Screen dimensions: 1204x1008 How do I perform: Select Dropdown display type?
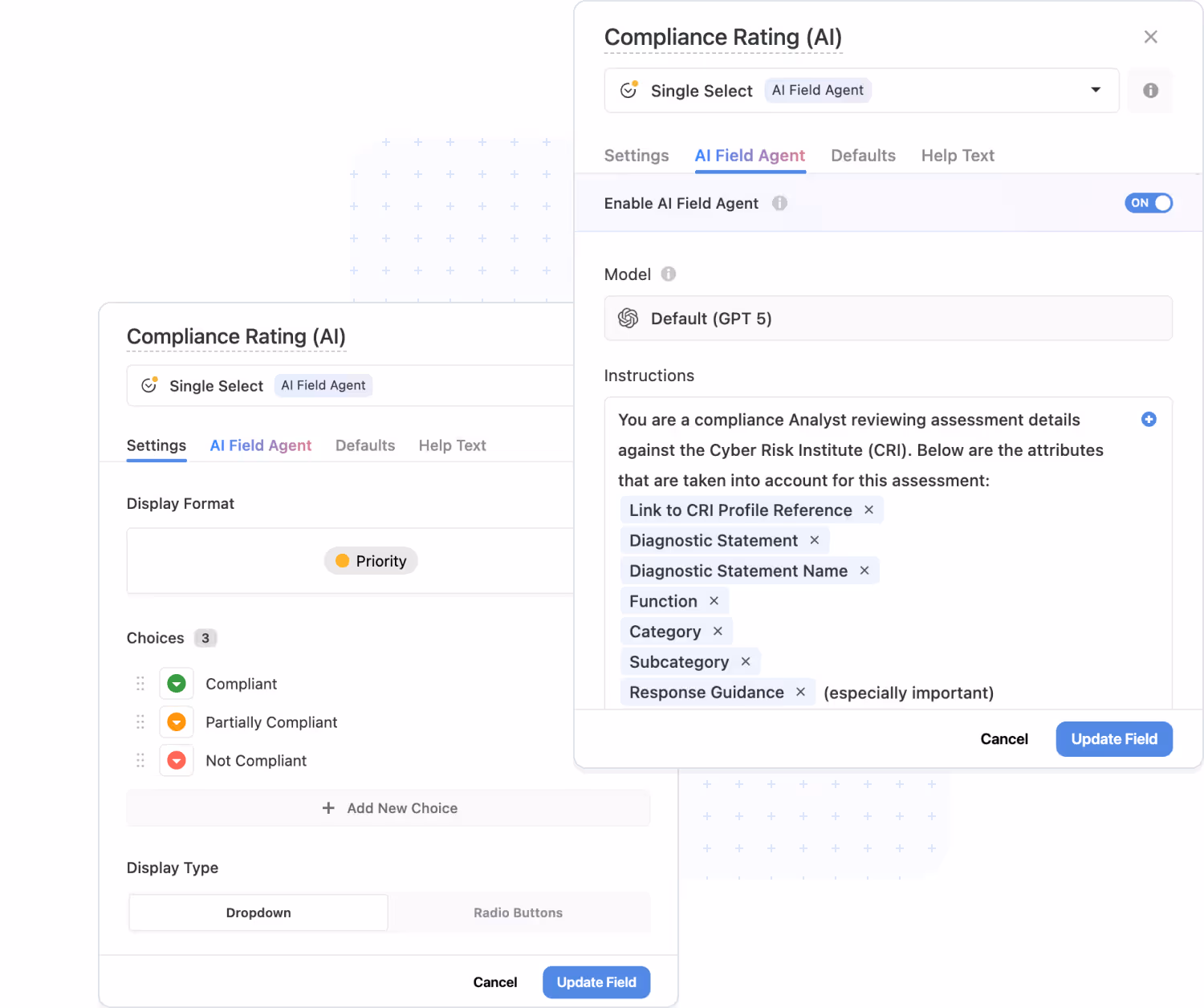(x=258, y=912)
